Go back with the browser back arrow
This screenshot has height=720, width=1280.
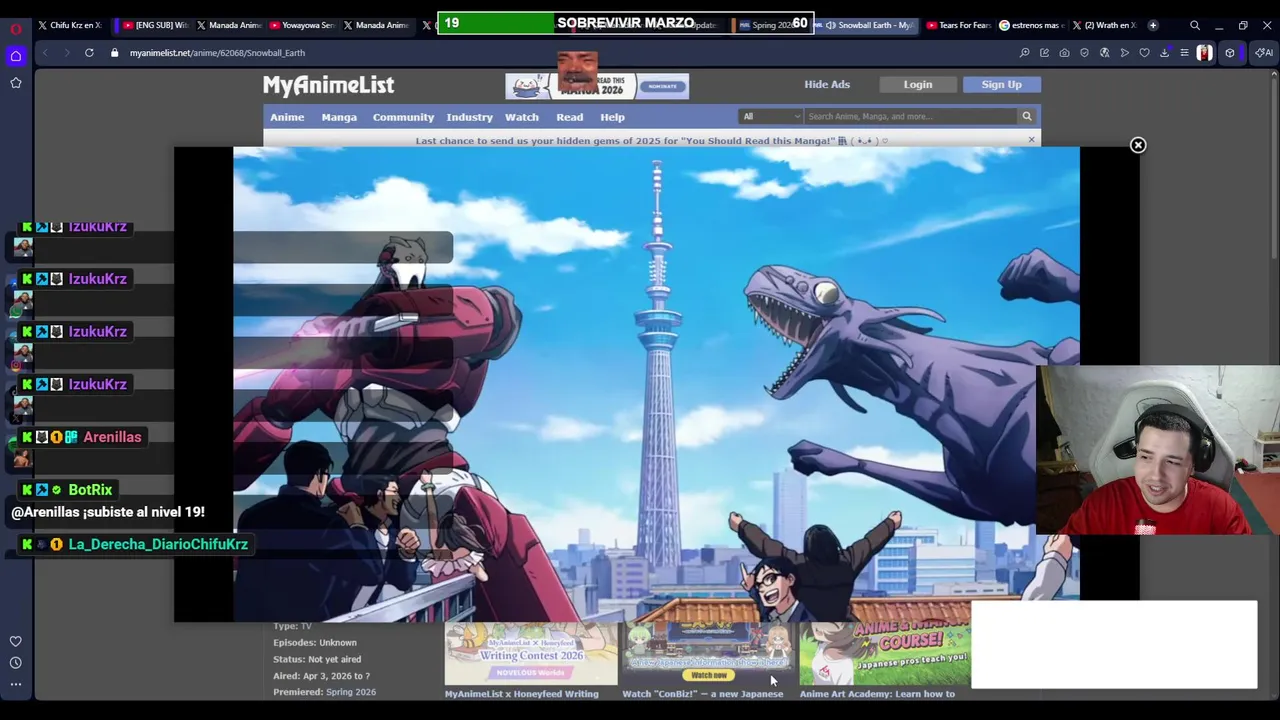click(44, 53)
